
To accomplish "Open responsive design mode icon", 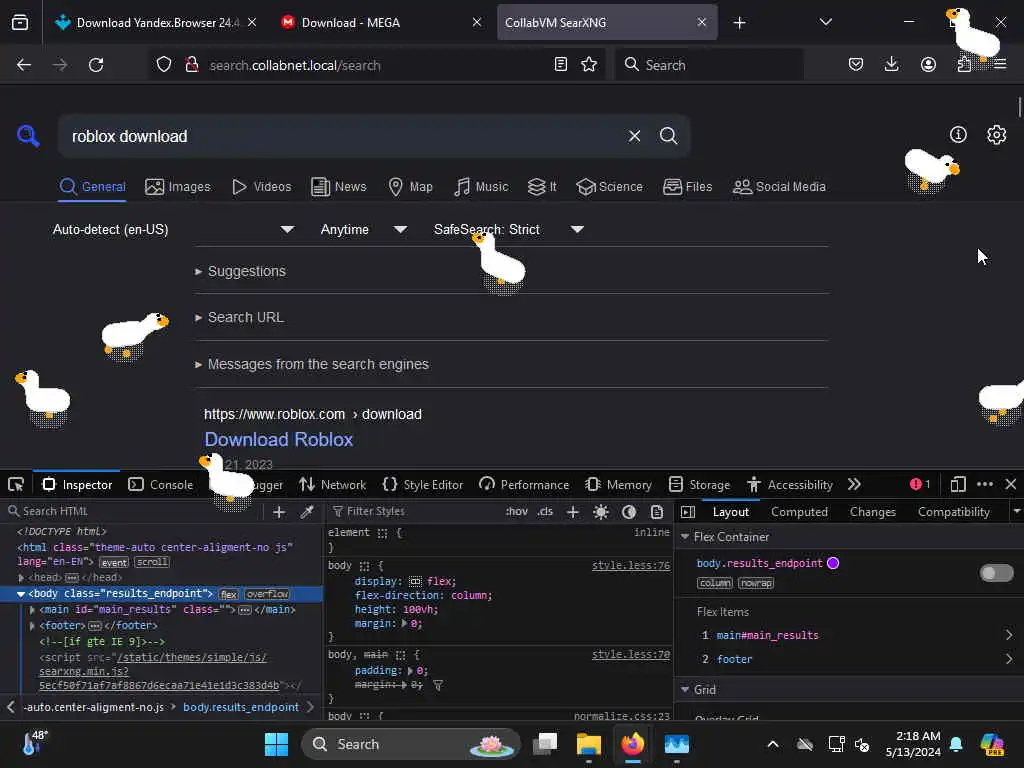I will (958, 484).
